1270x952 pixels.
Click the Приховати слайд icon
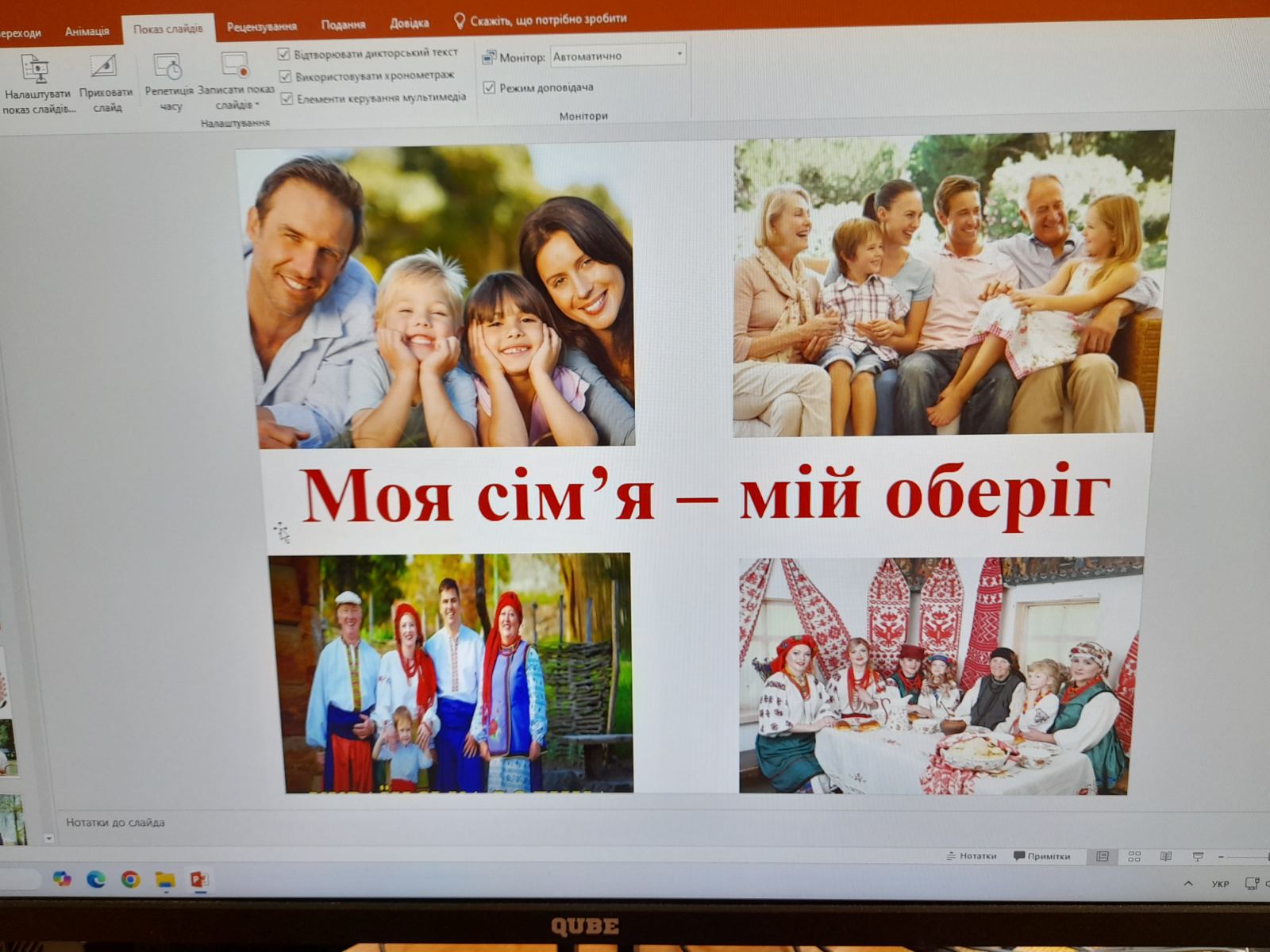coord(104,66)
